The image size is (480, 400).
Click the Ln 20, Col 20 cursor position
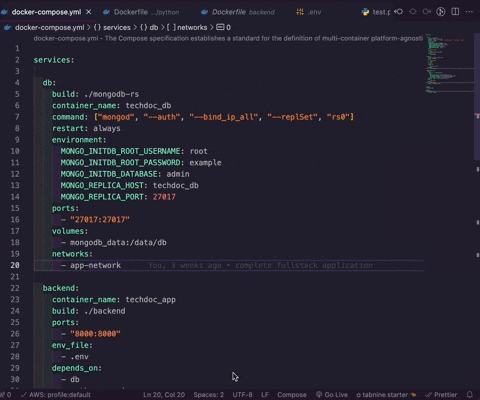click(164, 395)
